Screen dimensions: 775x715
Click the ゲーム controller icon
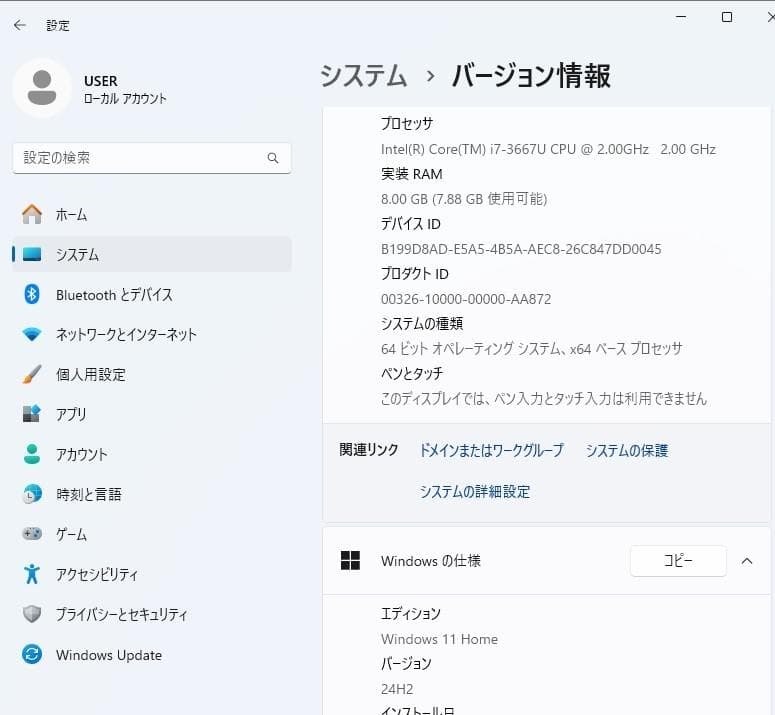coord(32,534)
